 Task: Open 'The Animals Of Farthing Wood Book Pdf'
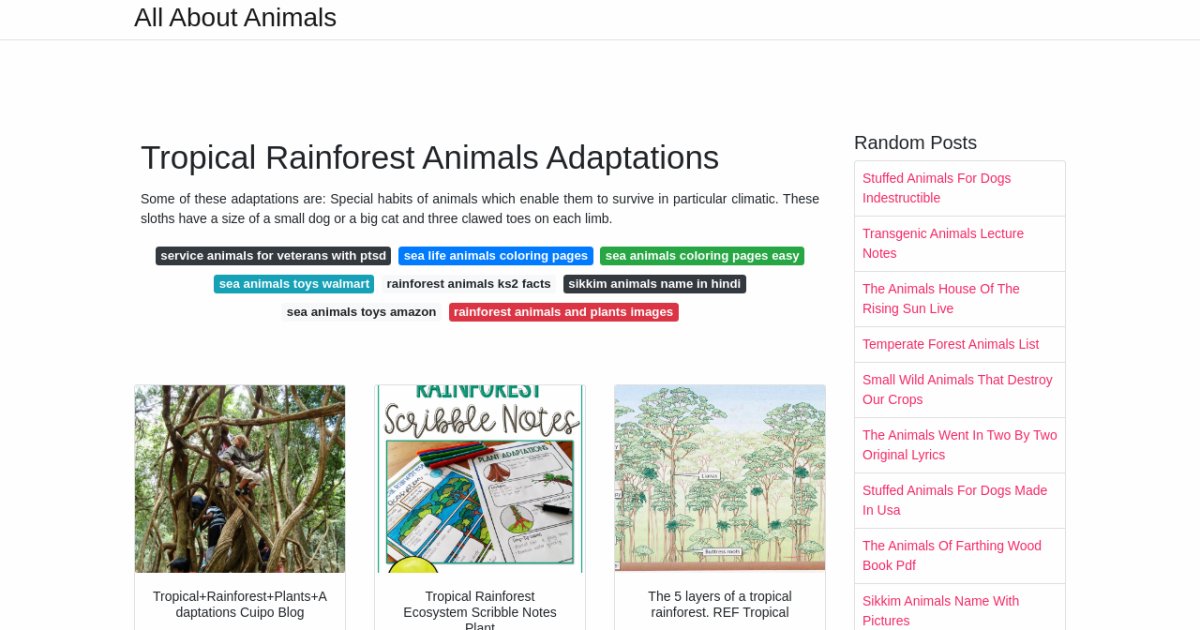pyautogui.click(x=951, y=555)
